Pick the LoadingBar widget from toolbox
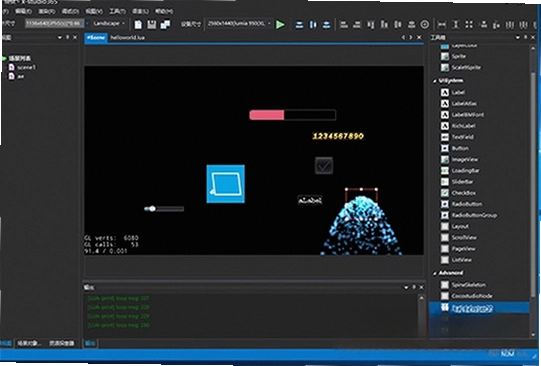This screenshot has height=366, width=541. [465, 170]
